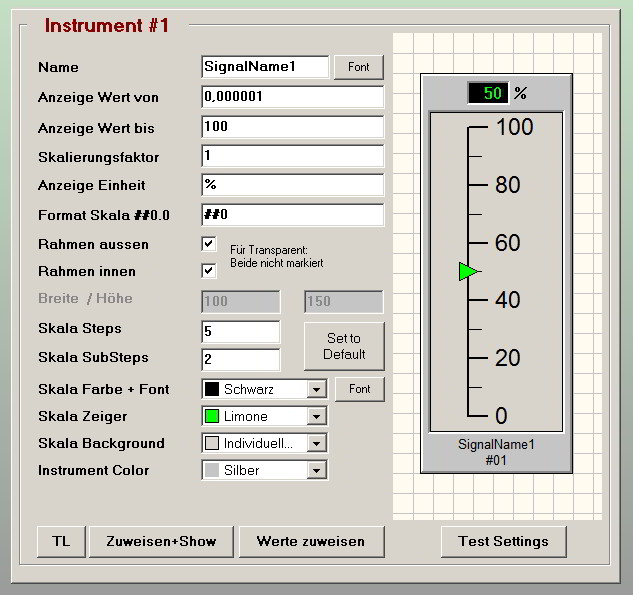Click the green pointer triangle on the scale
Viewport: 633px width, 595px height.
point(468,271)
